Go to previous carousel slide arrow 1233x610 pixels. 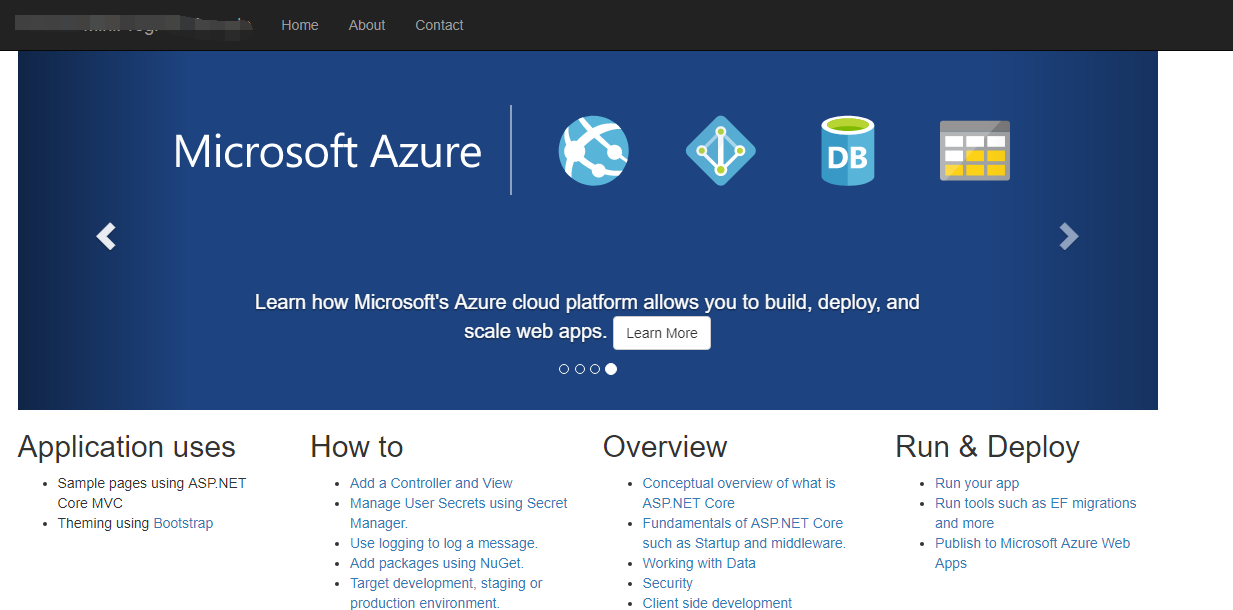click(106, 236)
